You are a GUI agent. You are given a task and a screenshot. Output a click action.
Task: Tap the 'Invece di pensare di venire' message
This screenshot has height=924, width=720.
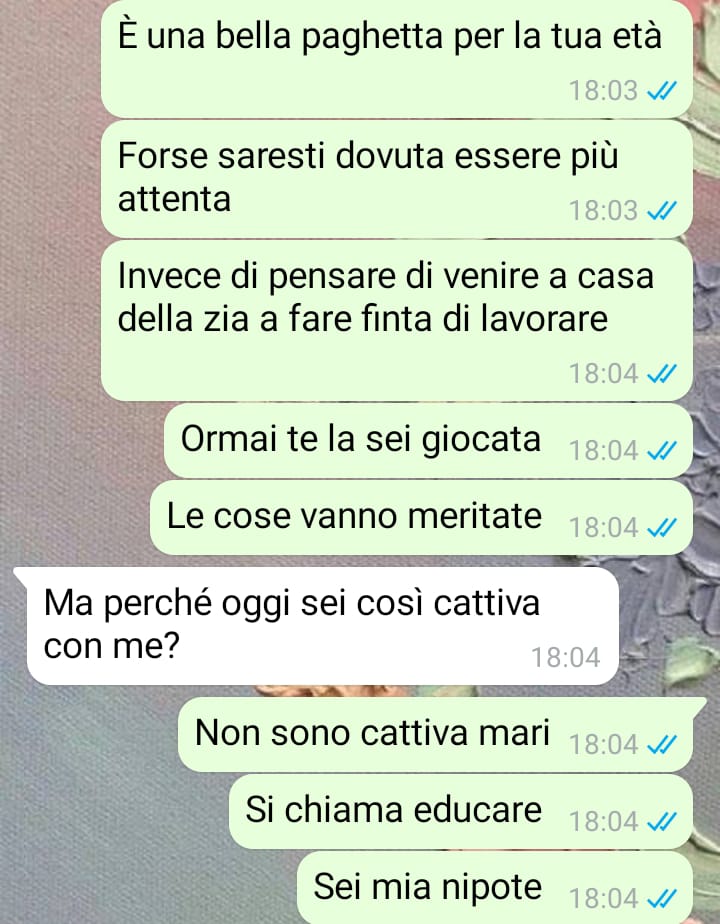click(x=397, y=321)
